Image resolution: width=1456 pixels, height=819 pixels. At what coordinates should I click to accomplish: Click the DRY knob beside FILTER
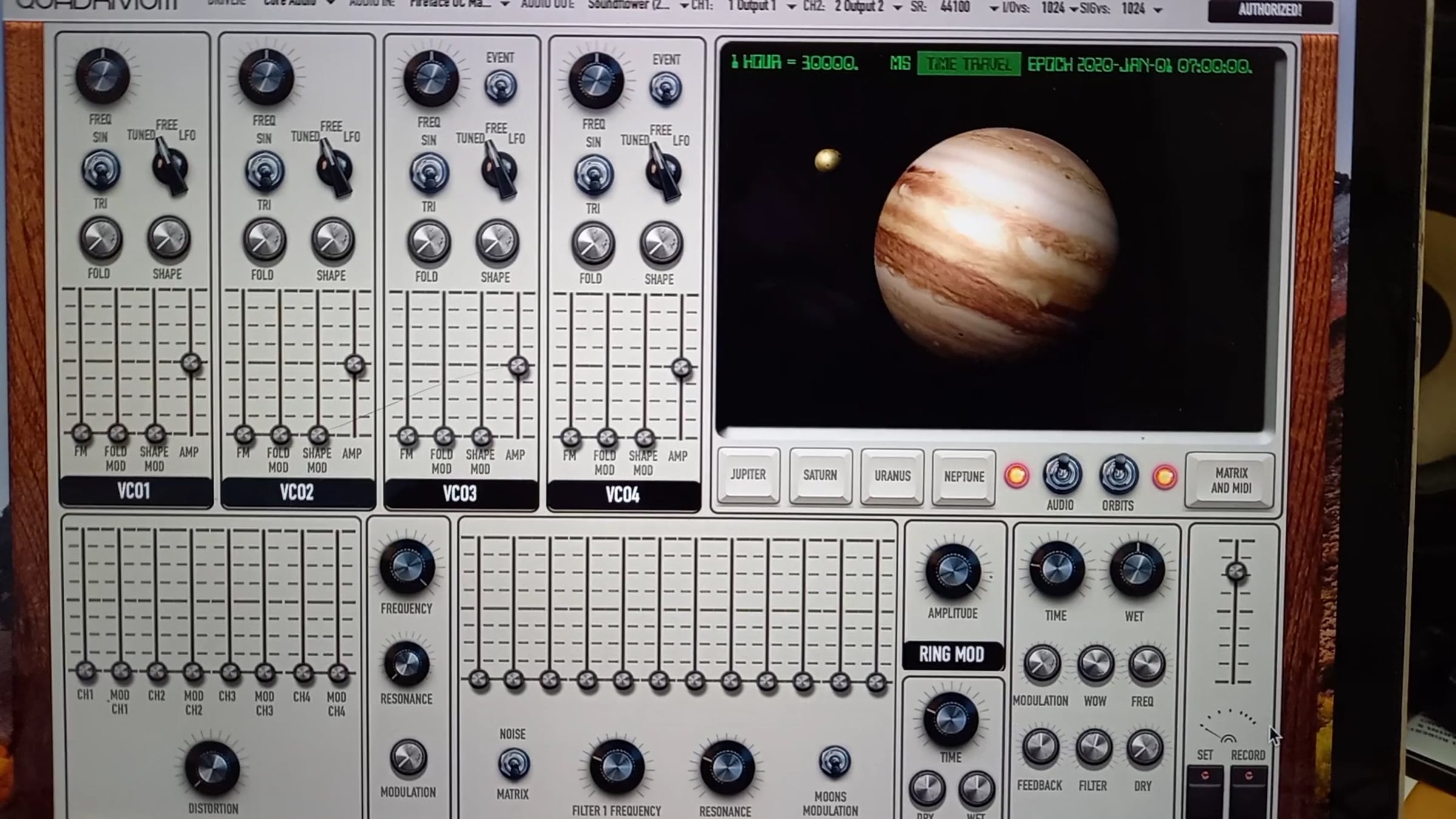pos(1145,748)
